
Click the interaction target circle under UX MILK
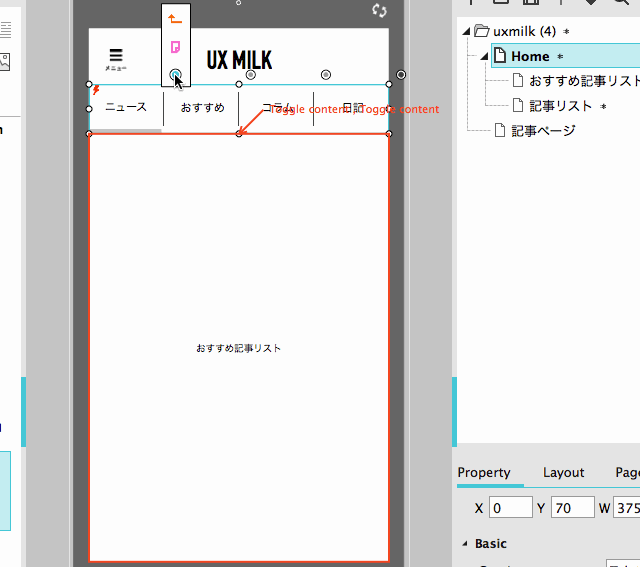tap(251, 75)
